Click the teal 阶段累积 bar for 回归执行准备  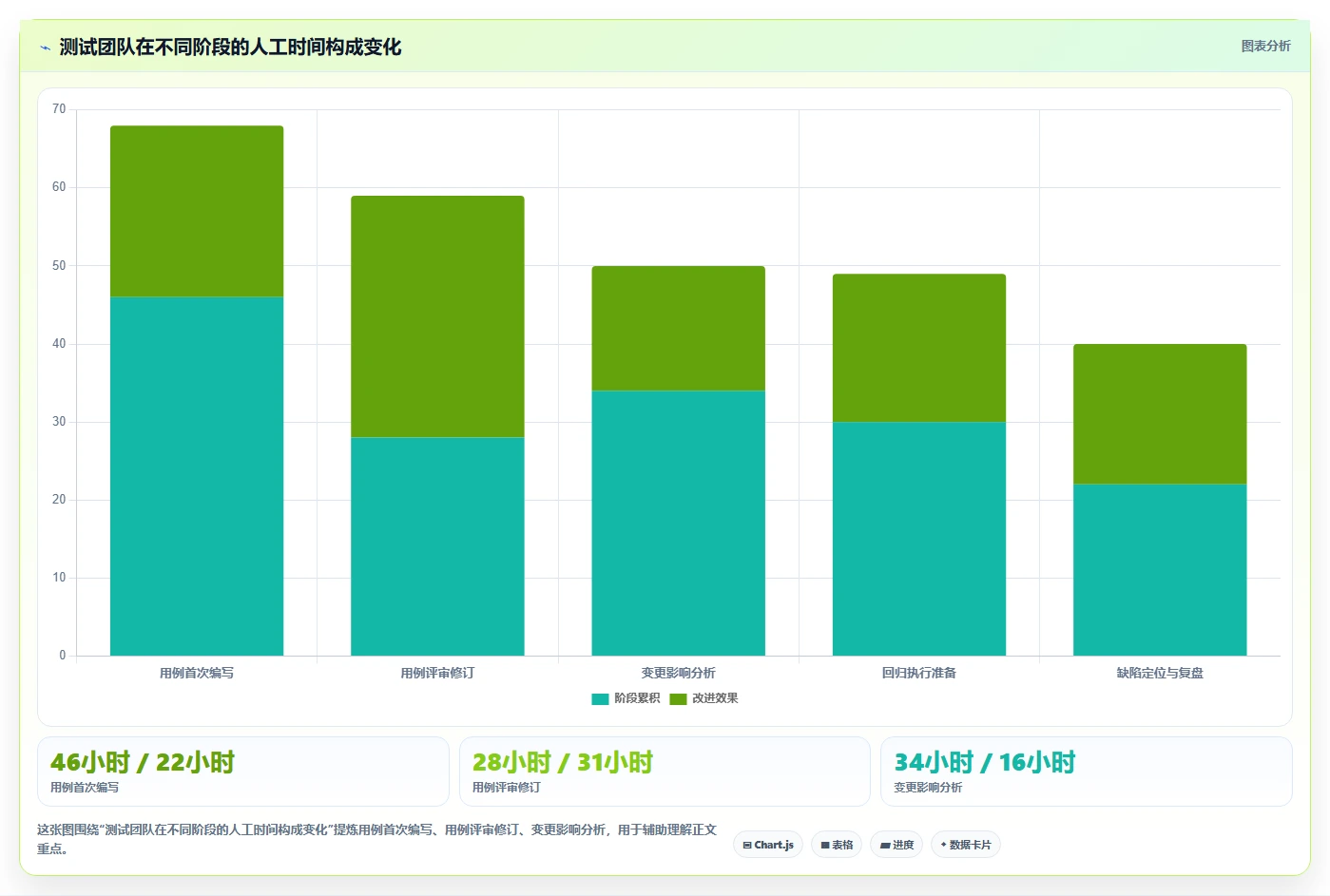(919, 539)
